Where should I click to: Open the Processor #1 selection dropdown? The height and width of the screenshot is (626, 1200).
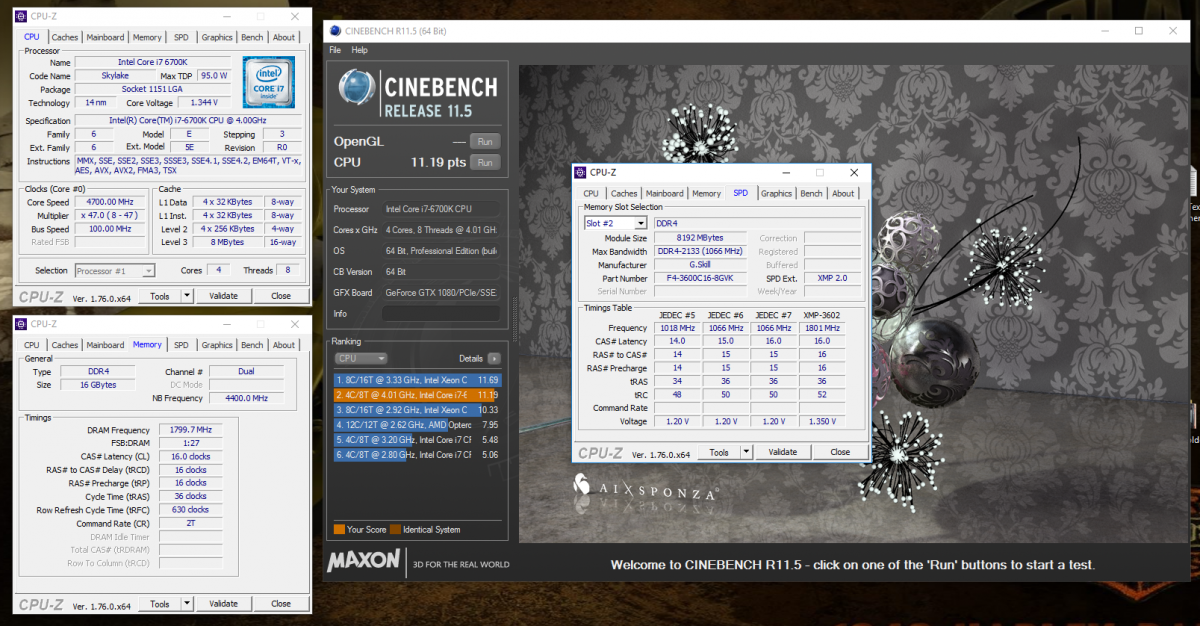pos(149,270)
